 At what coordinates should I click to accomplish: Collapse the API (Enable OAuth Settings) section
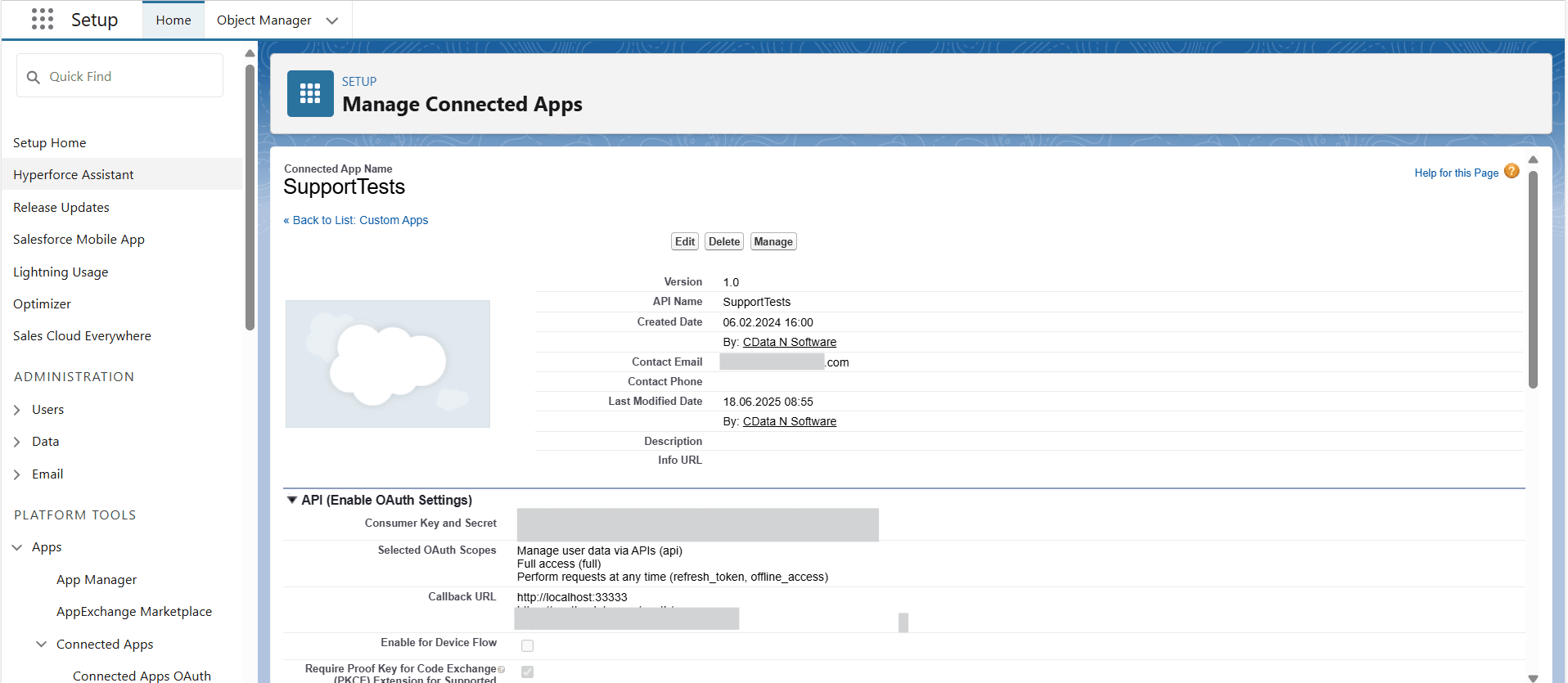click(x=291, y=500)
